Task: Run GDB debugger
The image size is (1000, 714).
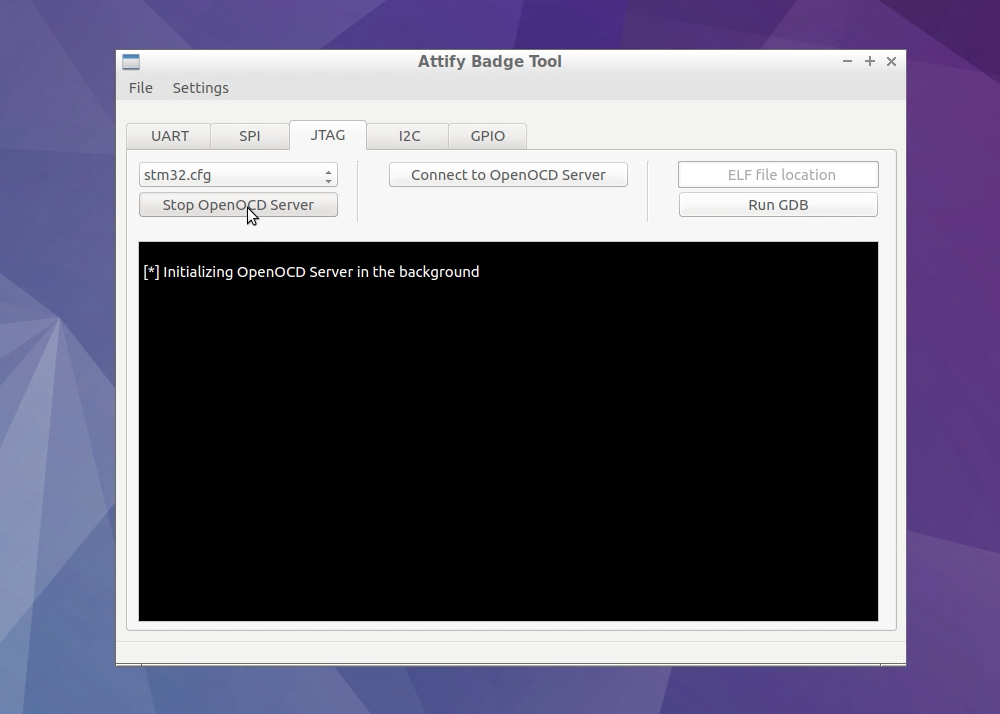Action: tap(778, 204)
